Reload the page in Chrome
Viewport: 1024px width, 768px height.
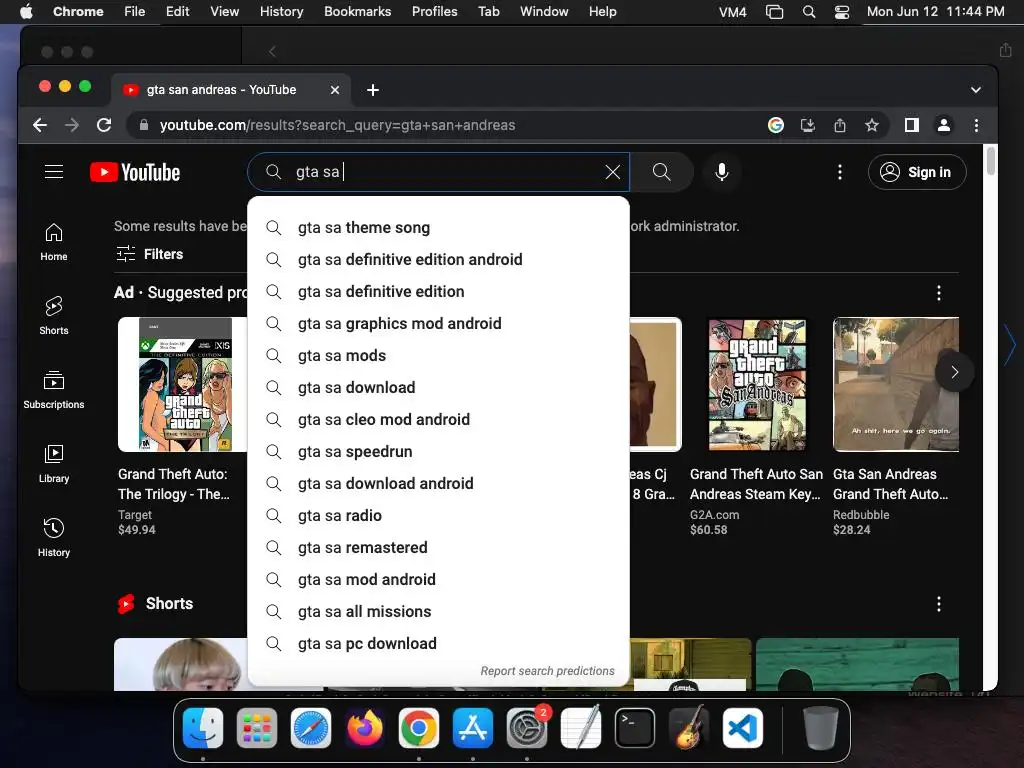(x=104, y=125)
